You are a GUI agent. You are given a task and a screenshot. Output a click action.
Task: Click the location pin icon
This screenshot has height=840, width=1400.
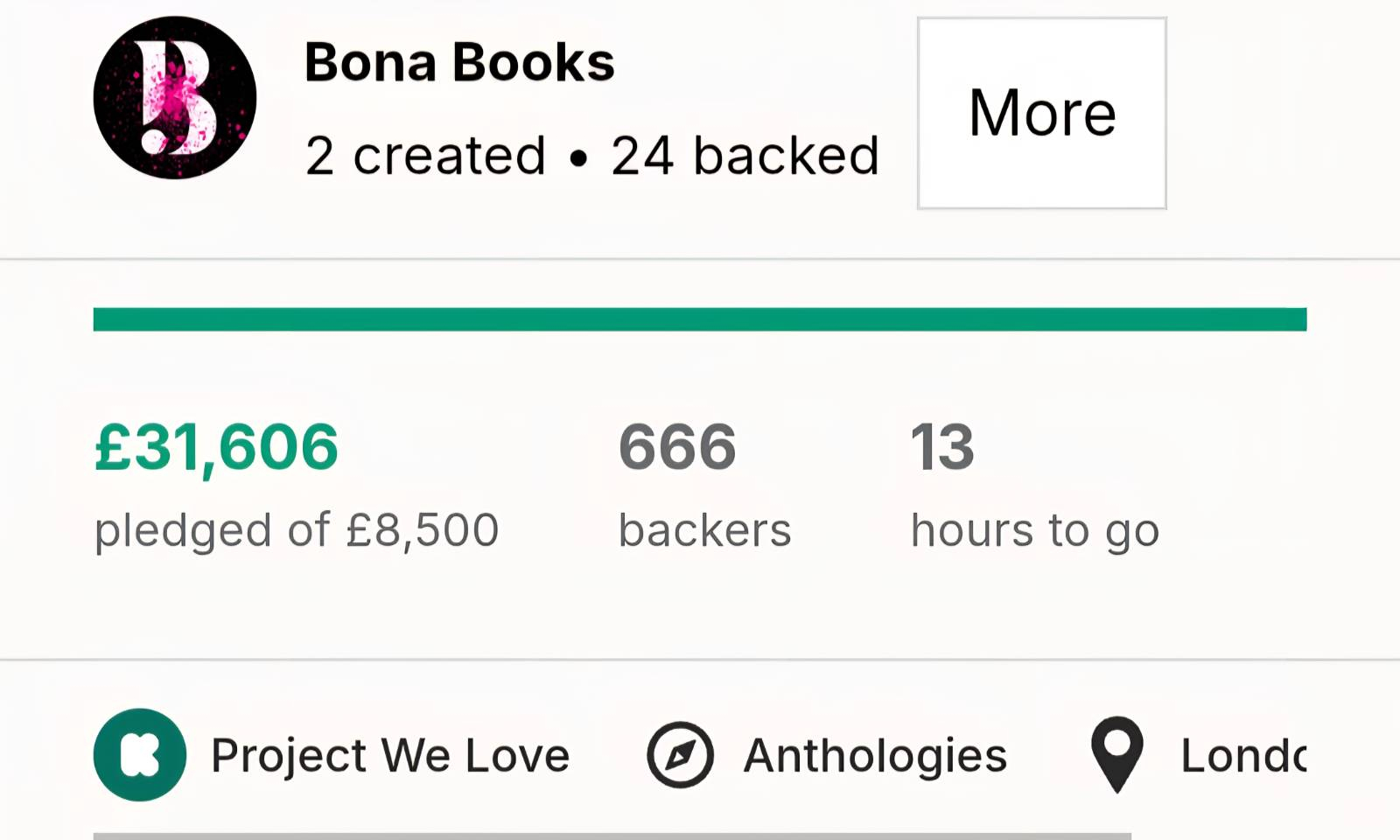[x=1117, y=752]
